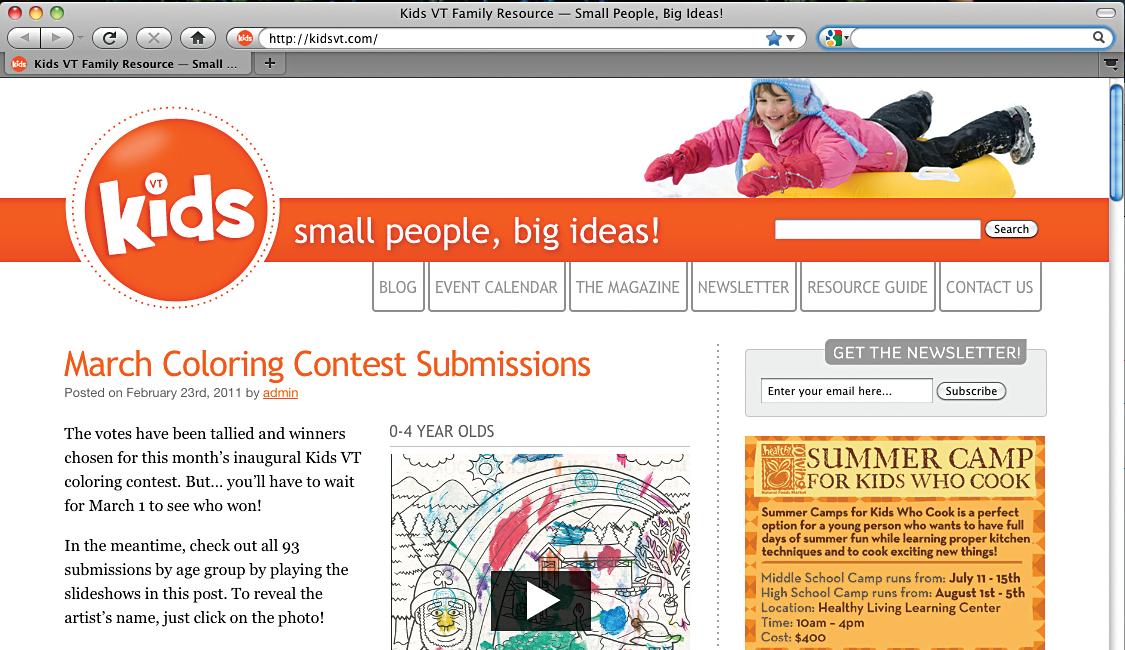The height and width of the screenshot is (650, 1125).
Task: Play the 0-4 year olds slideshow
Action: click(x=541, y=600)
